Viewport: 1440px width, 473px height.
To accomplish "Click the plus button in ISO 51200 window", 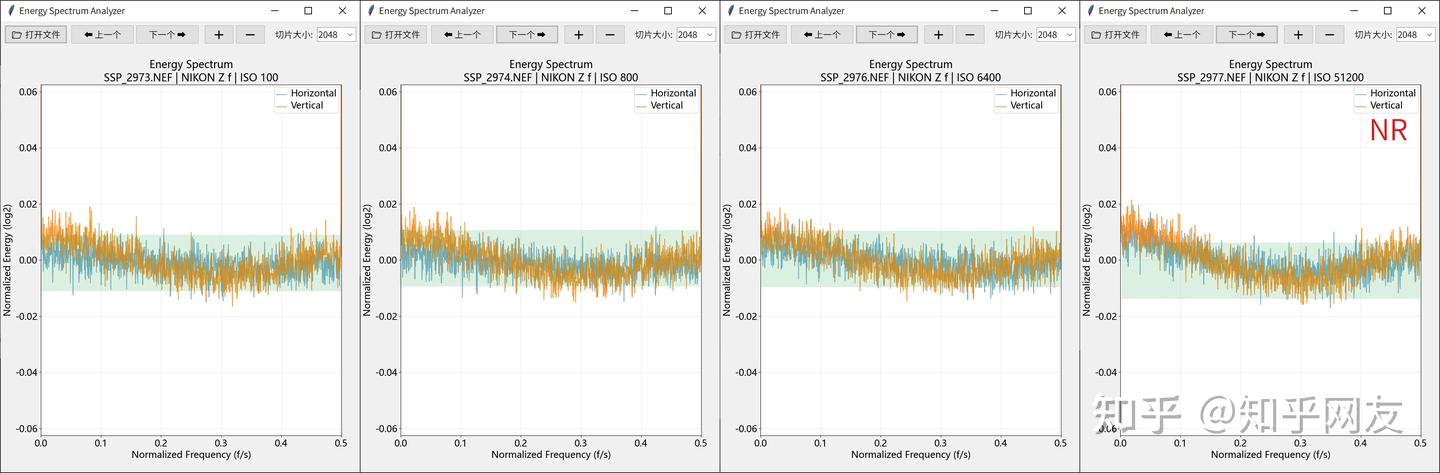I will coord(1298,34).
